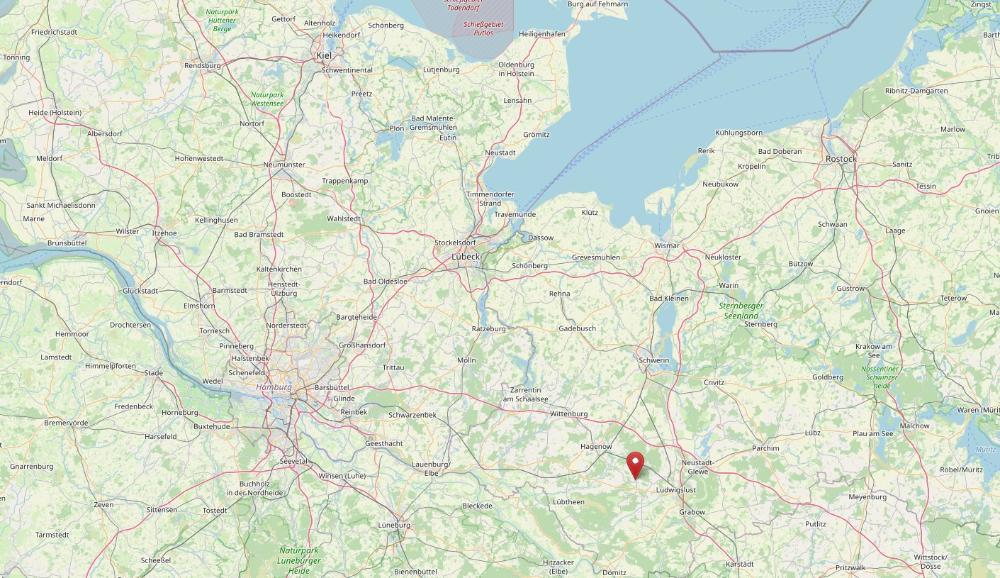Screen dimensions: 1000x578
Task: Click the Güstrow town label
Action: tap(851, 288)
